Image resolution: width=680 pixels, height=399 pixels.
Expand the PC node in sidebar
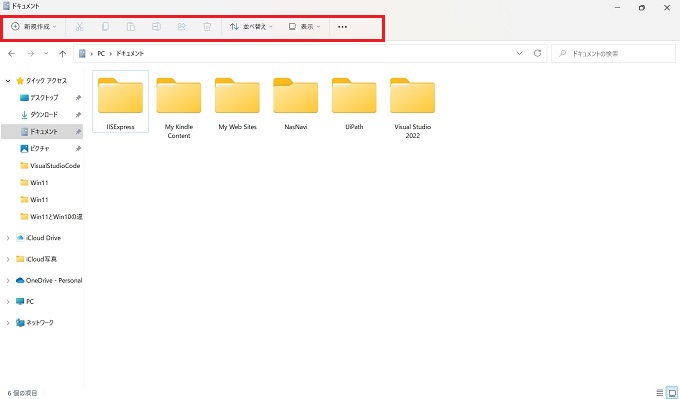pos(8,301)
